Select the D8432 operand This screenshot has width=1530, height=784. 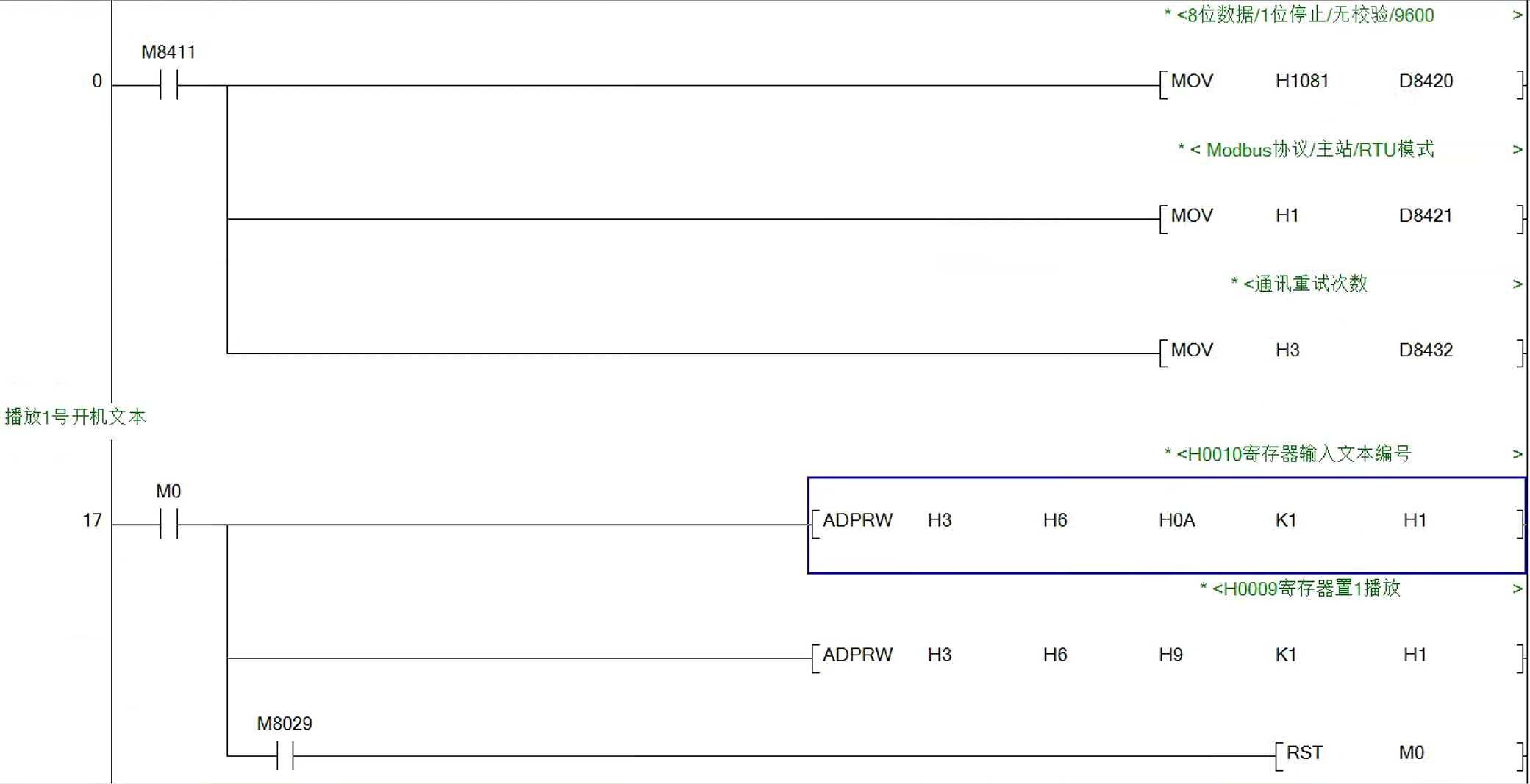pos(1426,350)
